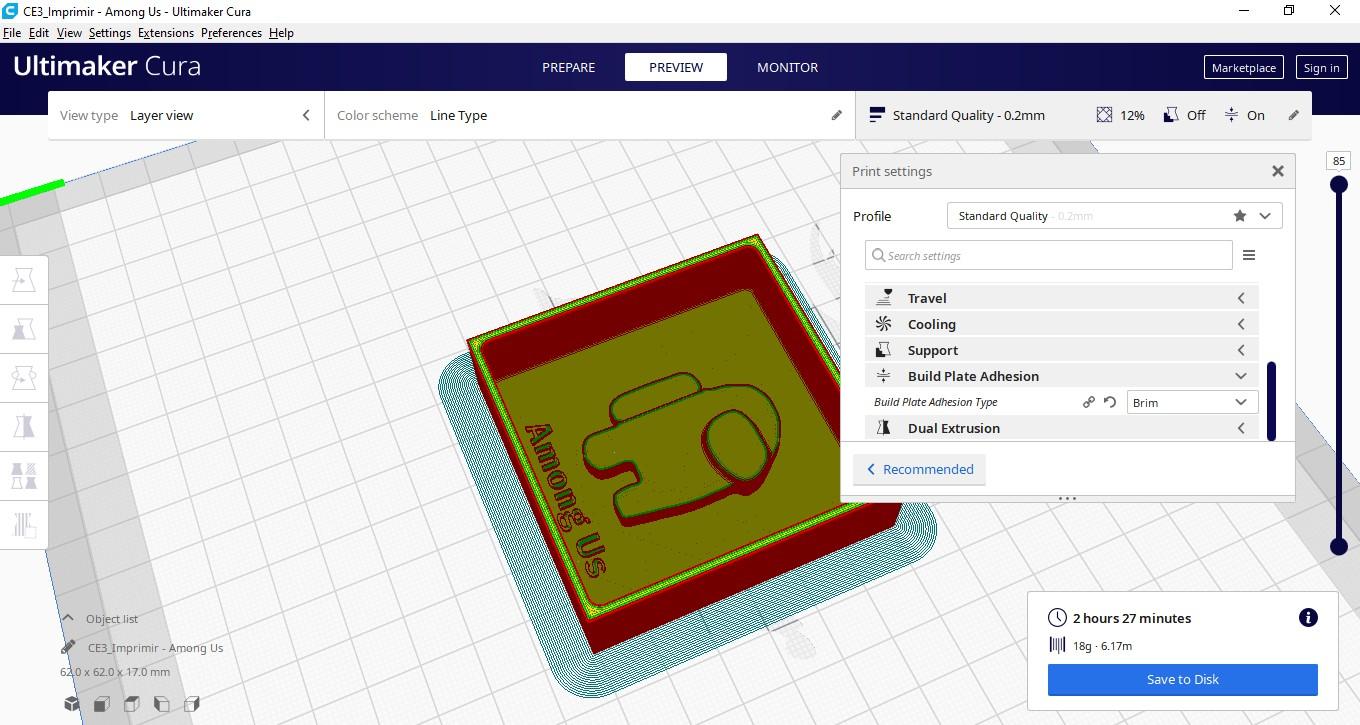The image size is (1360, 725).
Task: Collapse the Build Plate Adhesion category
Action: click(1062, 376)
